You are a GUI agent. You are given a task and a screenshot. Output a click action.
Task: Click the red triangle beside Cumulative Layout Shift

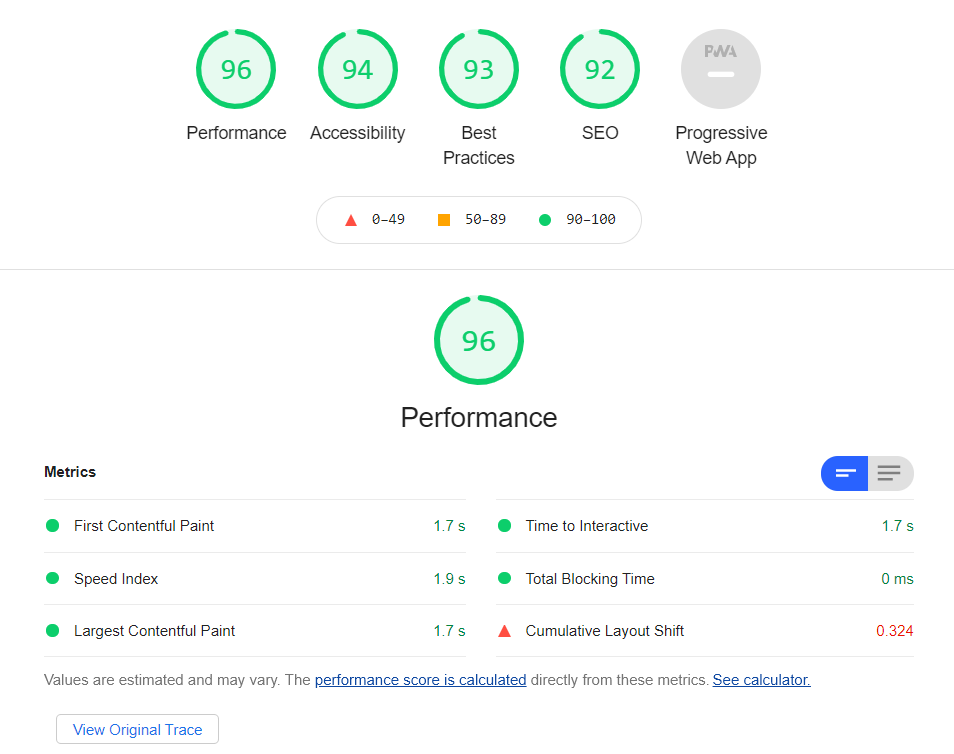click(504, 631)
